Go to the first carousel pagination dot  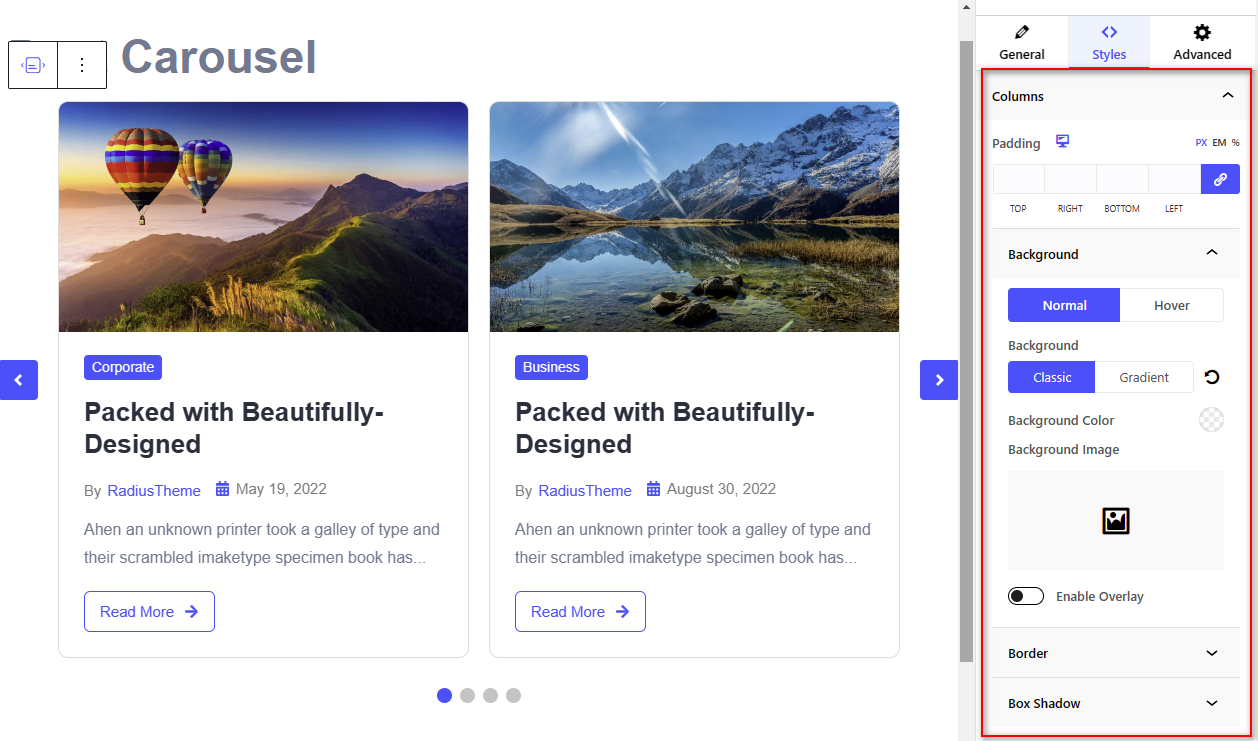[444, 695]
